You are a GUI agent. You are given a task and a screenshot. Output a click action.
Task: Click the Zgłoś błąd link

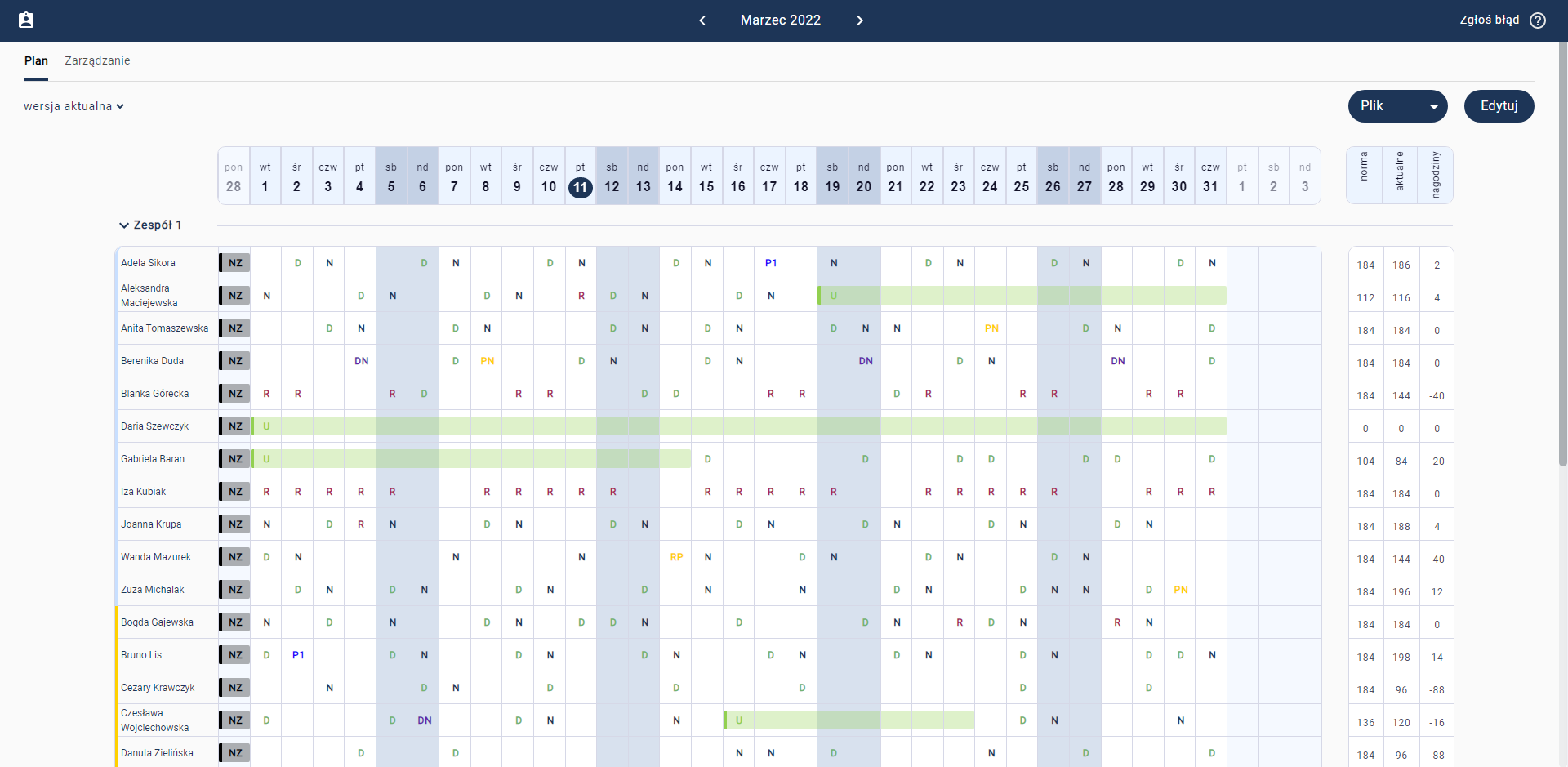[x=1488, y=20]
